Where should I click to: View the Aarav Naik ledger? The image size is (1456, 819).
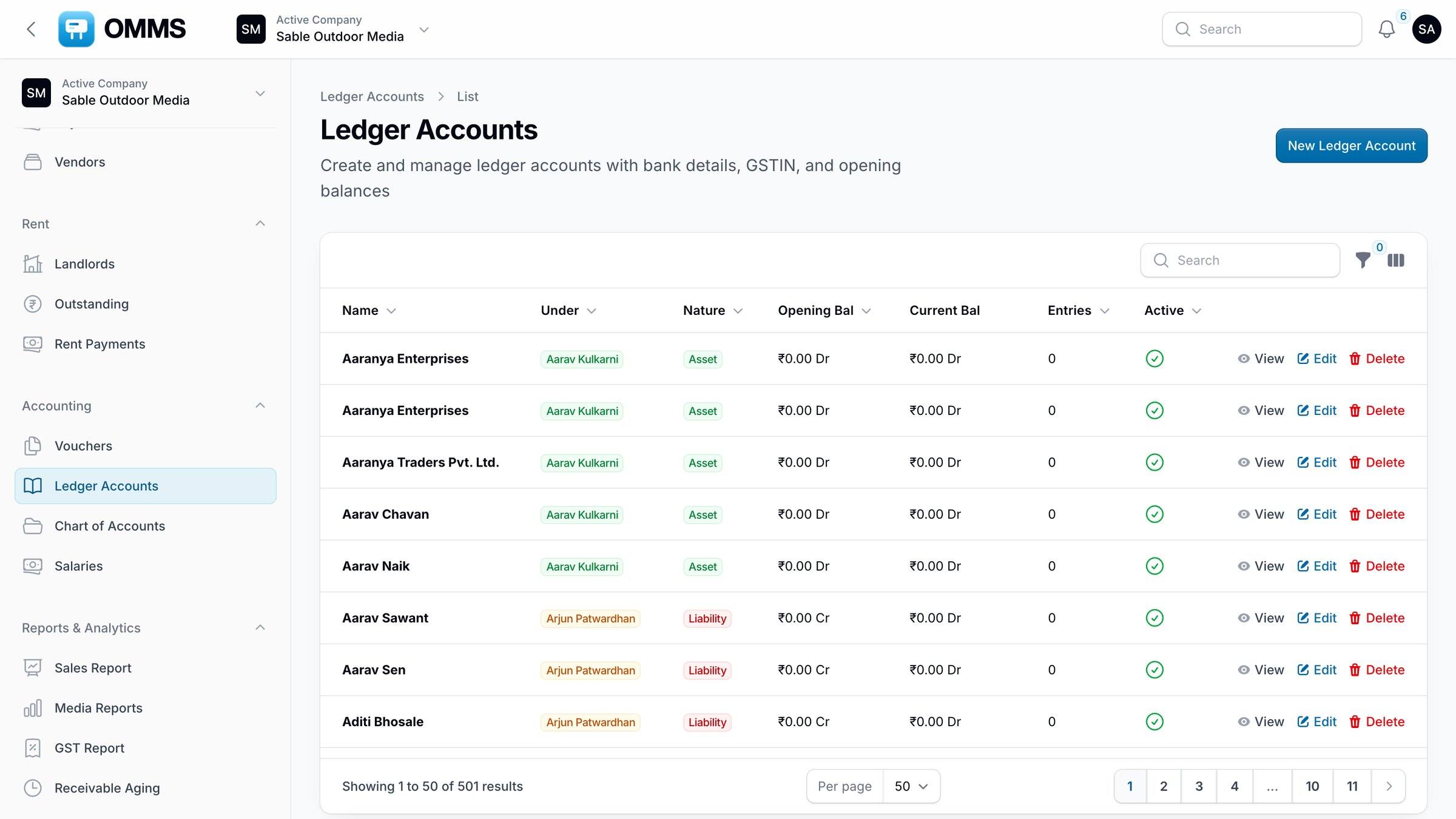[1261, 566]
